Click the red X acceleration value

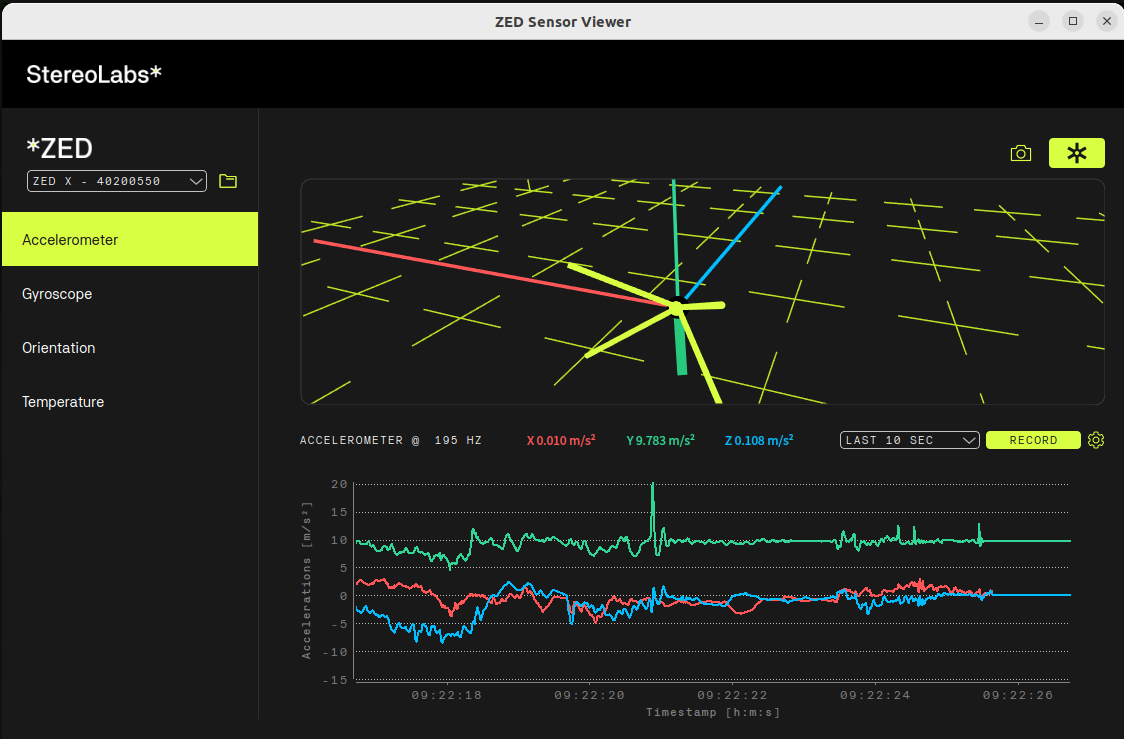click(x=561, y=440)
